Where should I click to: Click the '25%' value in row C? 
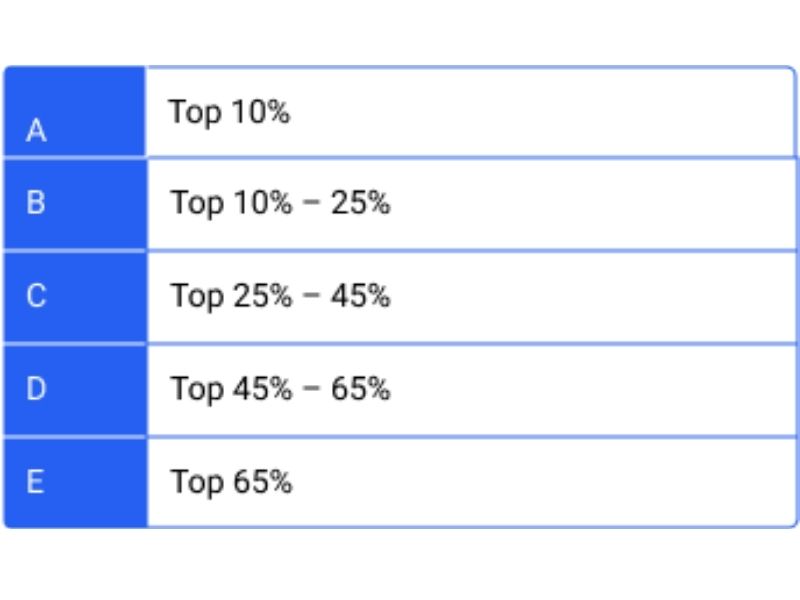[x=262, y=297]
